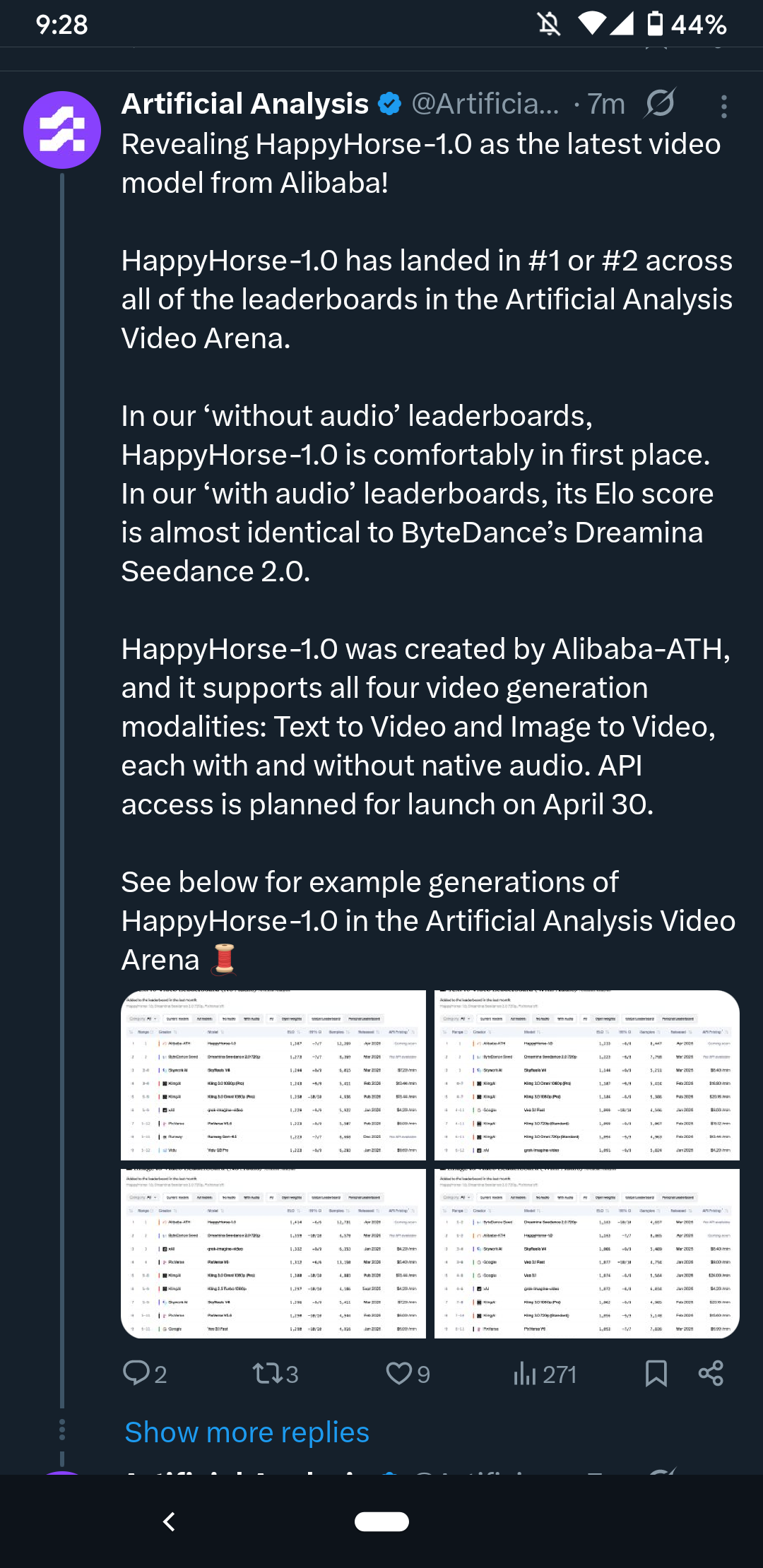
Task: Tap the @Artificia... handle text
Action: (x=485, y=105)
